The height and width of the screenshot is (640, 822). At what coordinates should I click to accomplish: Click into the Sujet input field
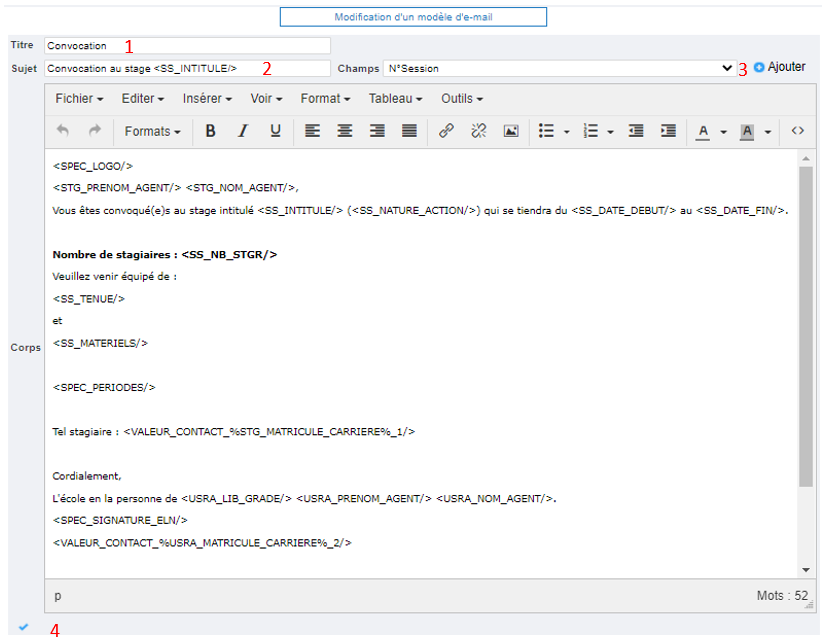[187, 68]
